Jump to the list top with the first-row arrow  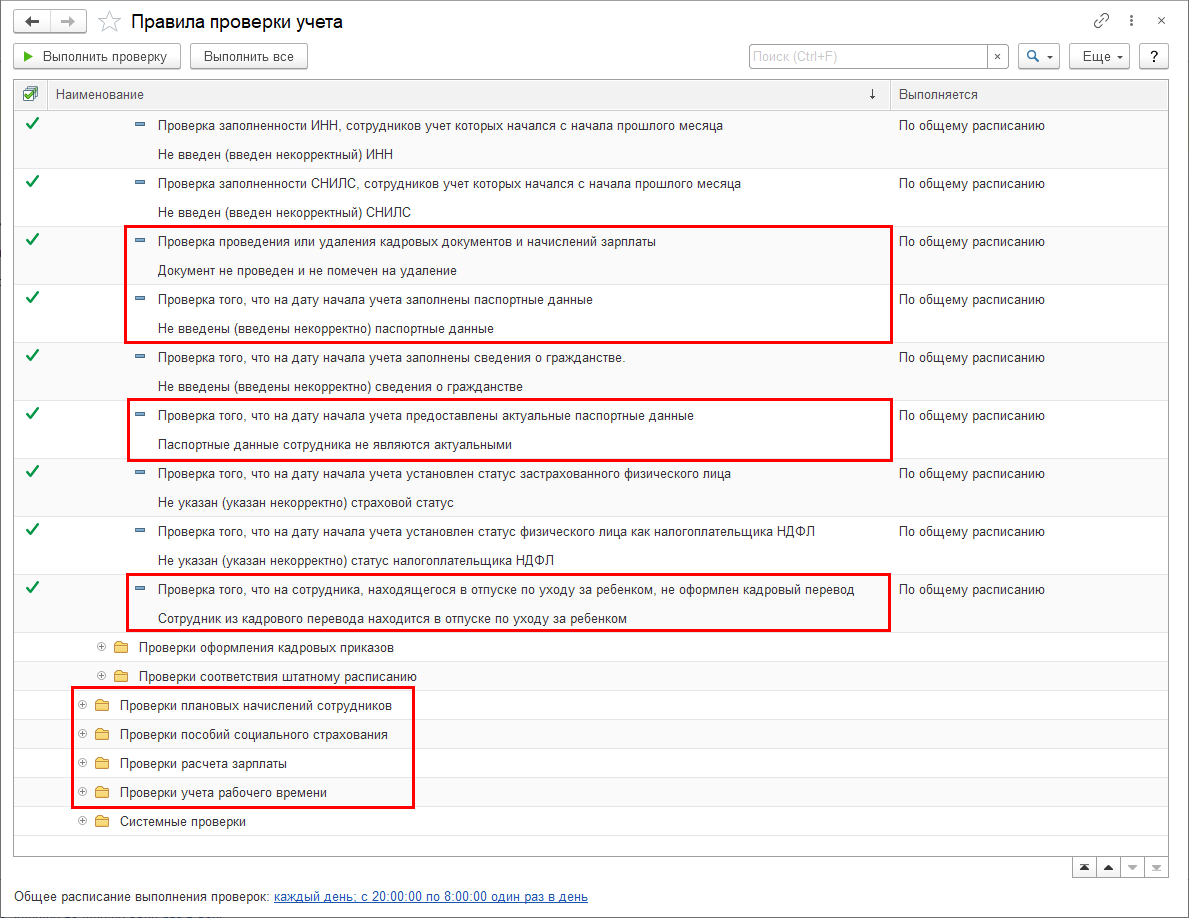[1083, 867]
